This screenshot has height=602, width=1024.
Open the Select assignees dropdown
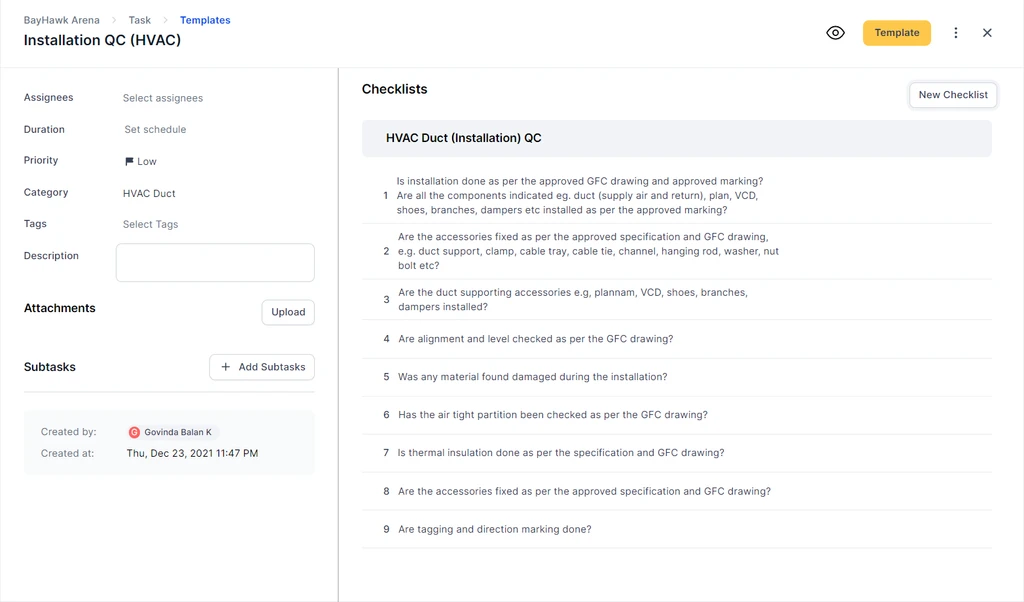click(163, 98)
